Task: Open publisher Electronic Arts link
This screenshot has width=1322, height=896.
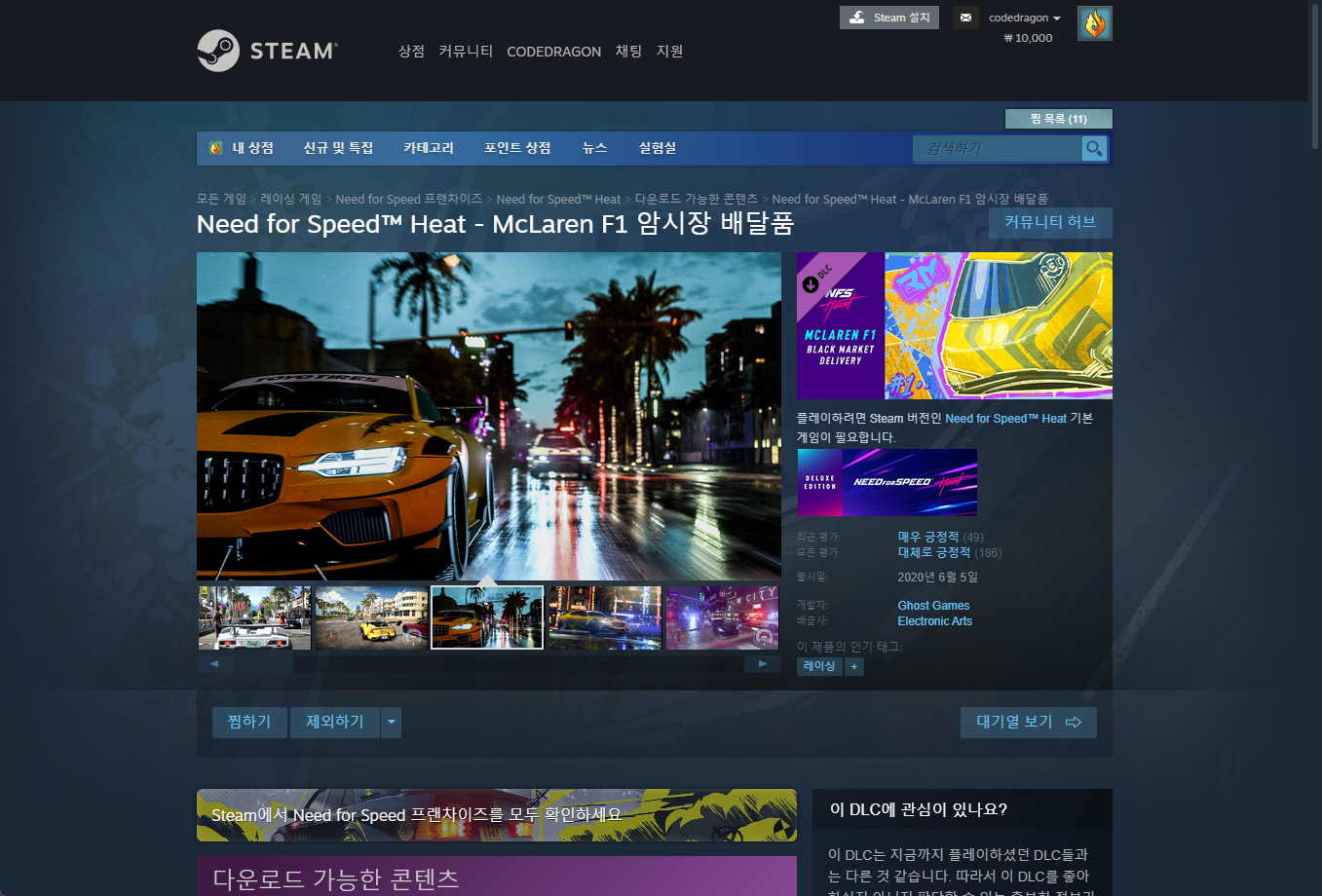Action: click(934, 621)
